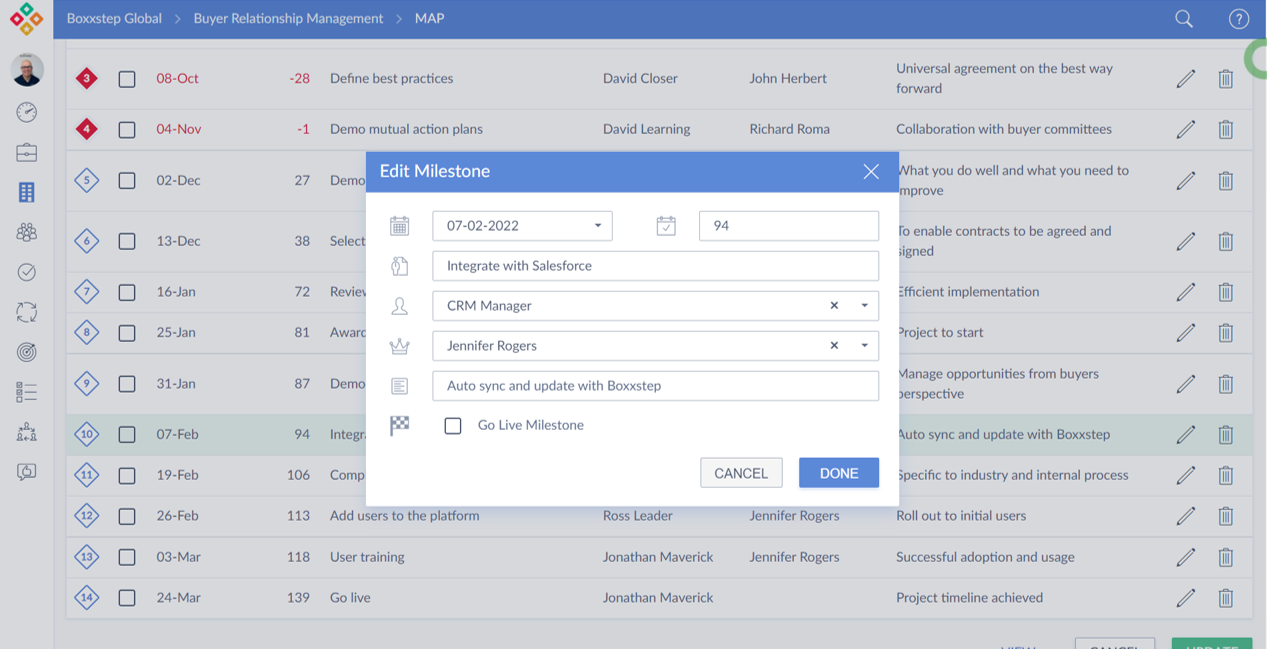Open the dashboard gauge icon in sidebar
The image size is (1267, 649).
(x=27, y=112)
